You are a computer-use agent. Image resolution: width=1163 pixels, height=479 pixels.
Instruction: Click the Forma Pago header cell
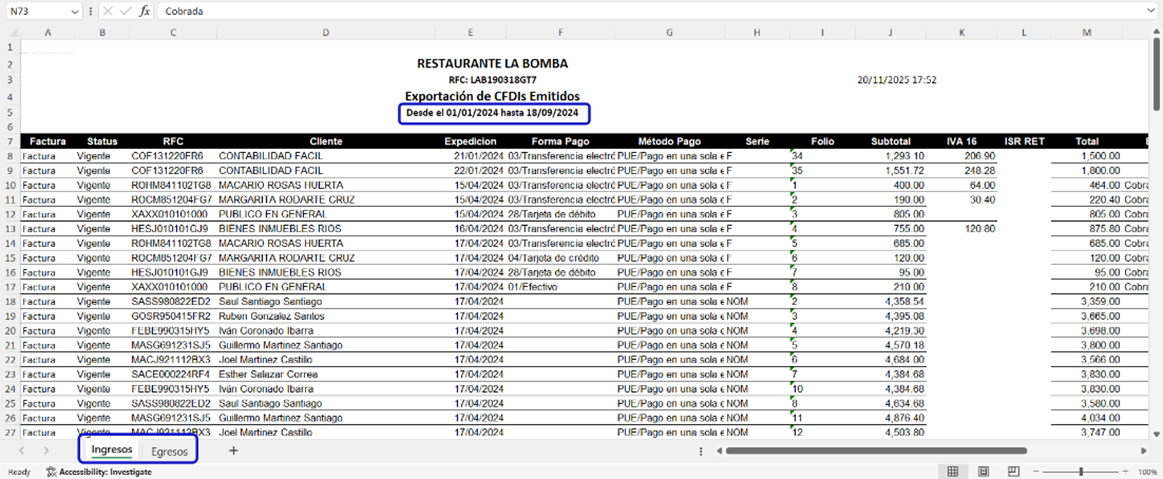point(561,141)
